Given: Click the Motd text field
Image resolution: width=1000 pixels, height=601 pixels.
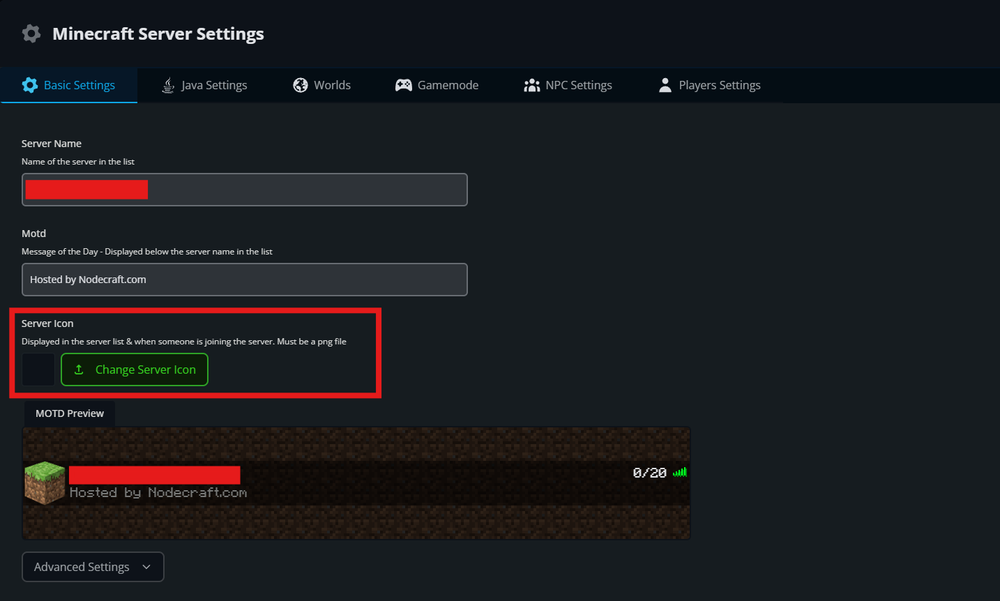Looking at the screenshot, I should [244, 280].
